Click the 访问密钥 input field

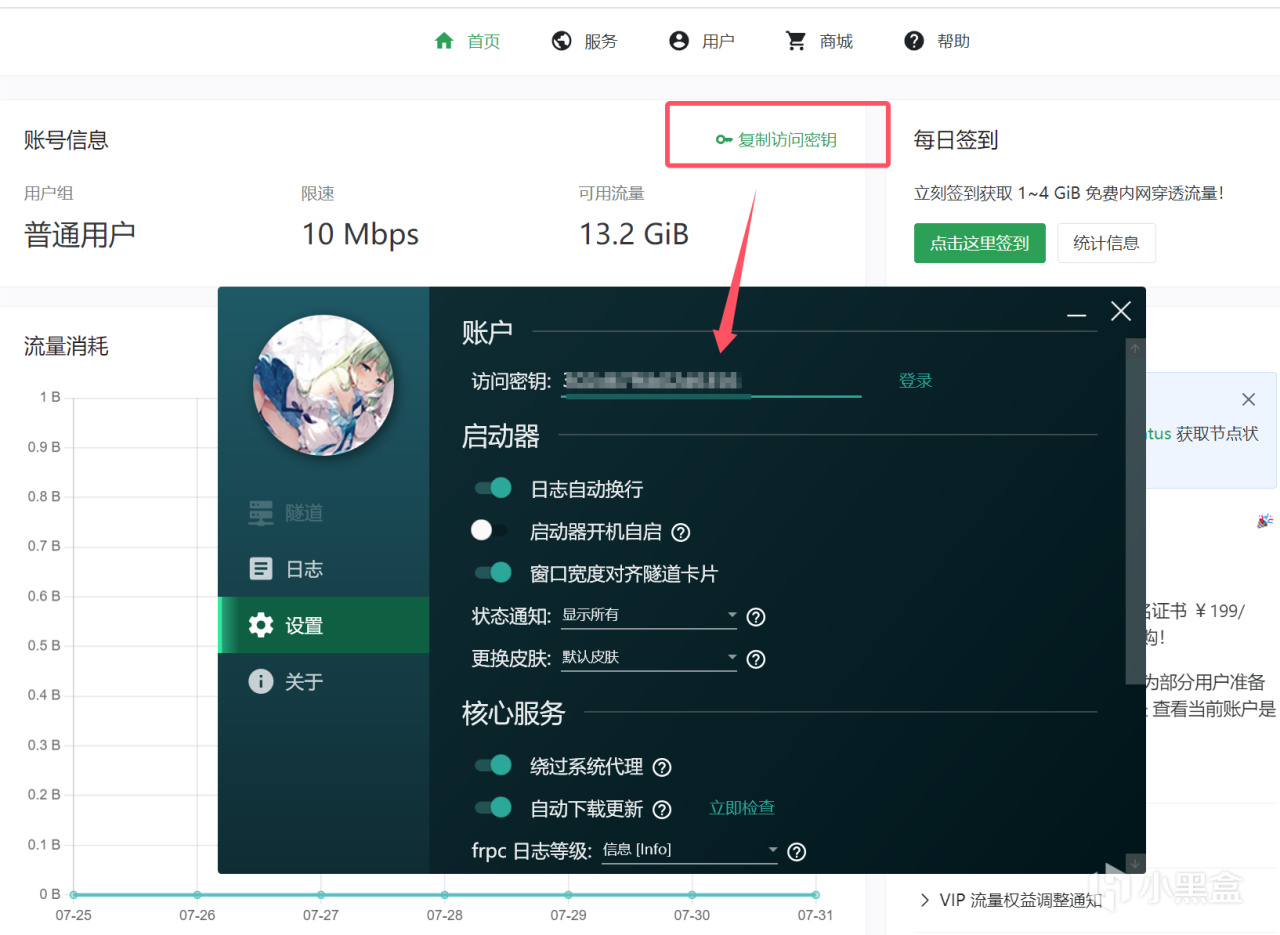pos(711,380)
